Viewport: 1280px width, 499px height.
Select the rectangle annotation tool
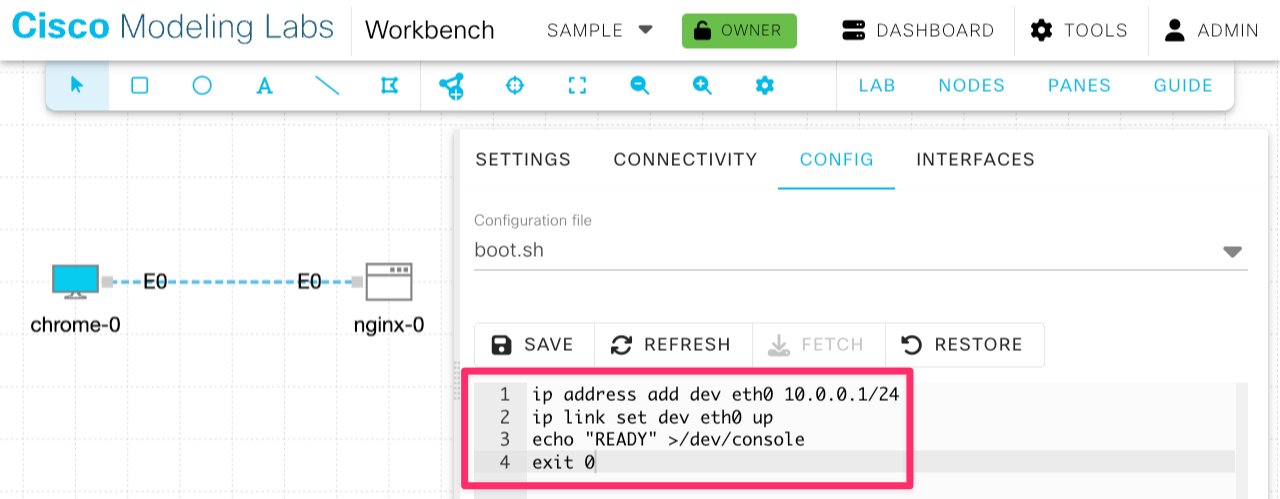click(x=140, y=86)
